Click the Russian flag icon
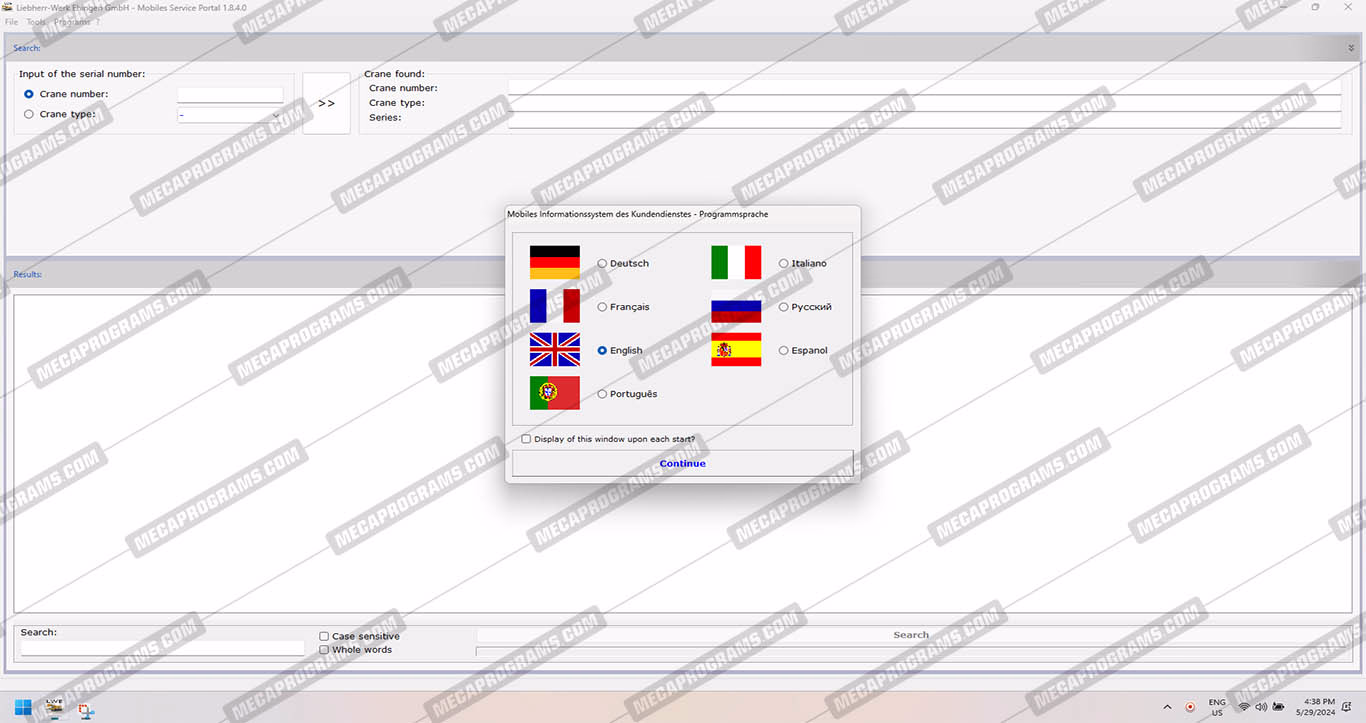 [x=736, y=306]
